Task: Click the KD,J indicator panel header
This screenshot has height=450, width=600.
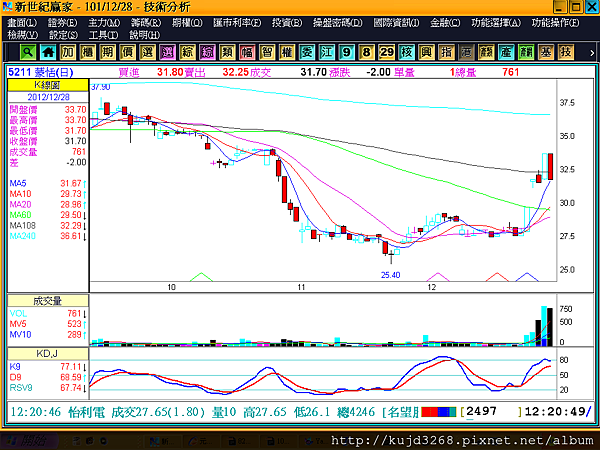Action: (48, 353)
